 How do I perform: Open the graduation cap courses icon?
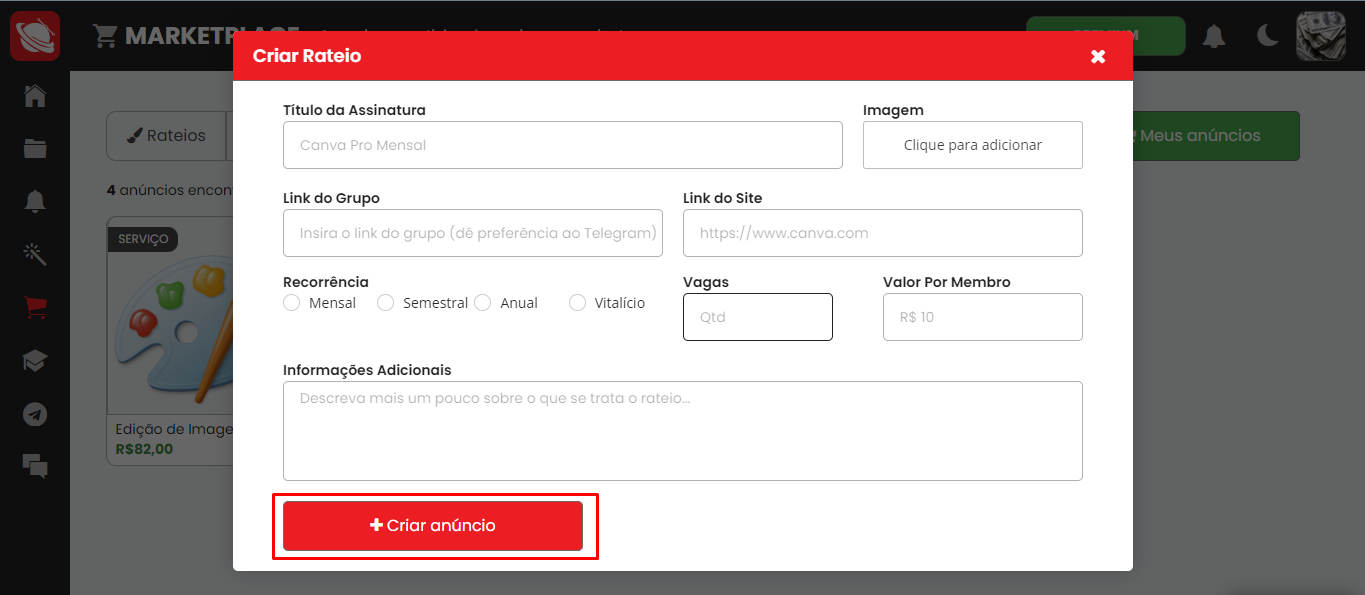coord(35,361)
